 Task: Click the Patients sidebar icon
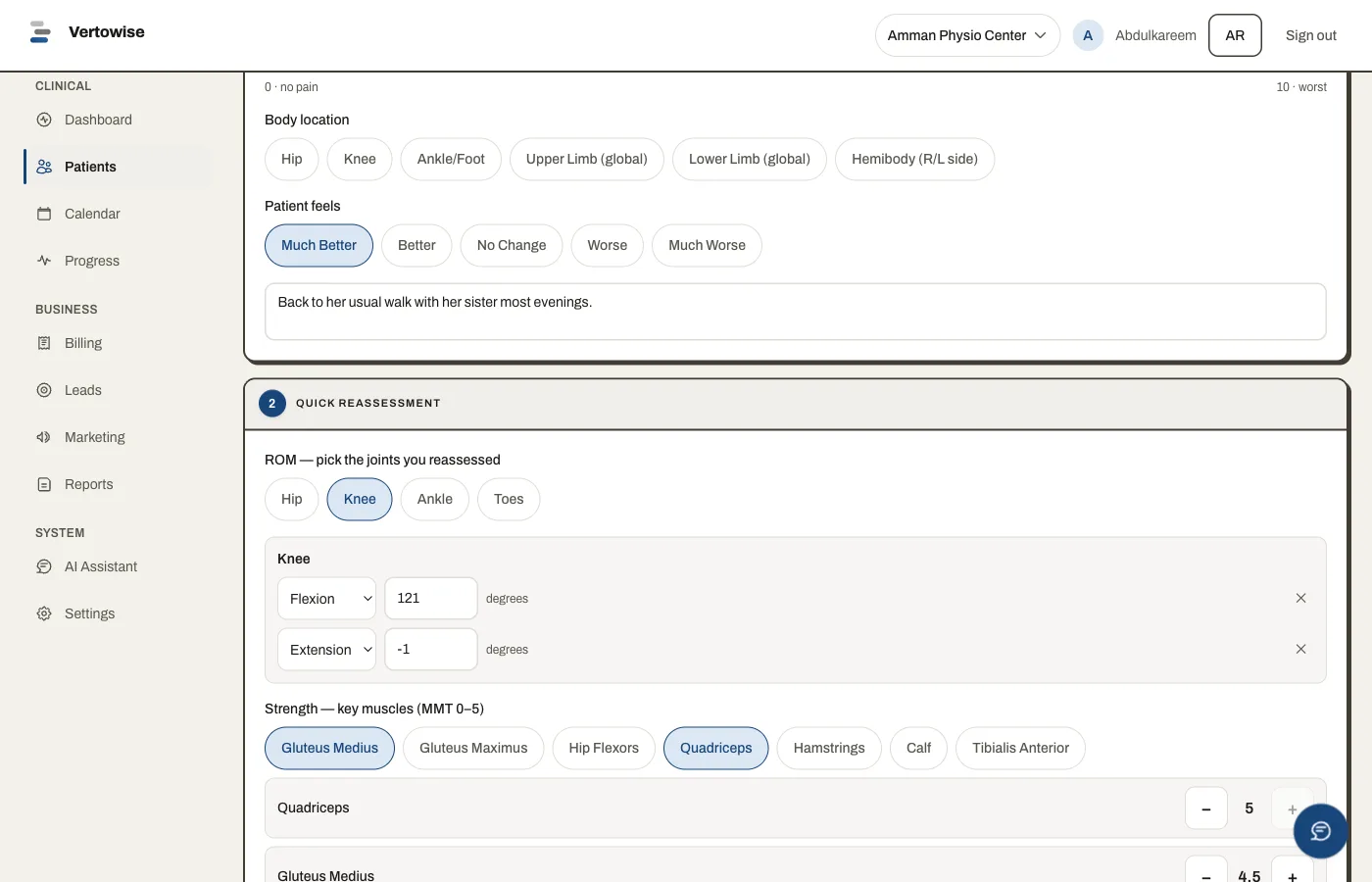click(44, 167)
